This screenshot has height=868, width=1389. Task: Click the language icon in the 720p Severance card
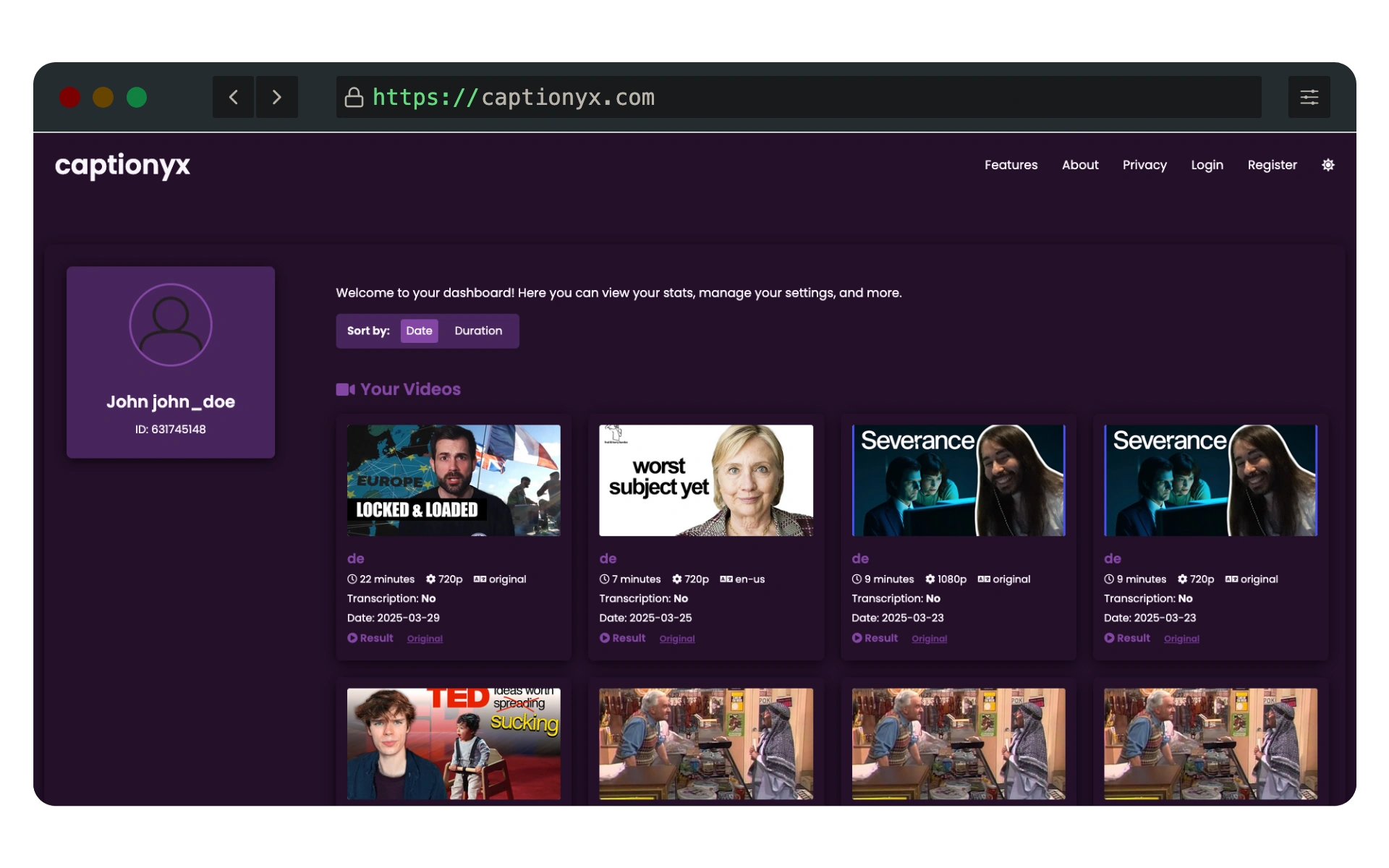pyautogui.click(x=1231, y=579)
